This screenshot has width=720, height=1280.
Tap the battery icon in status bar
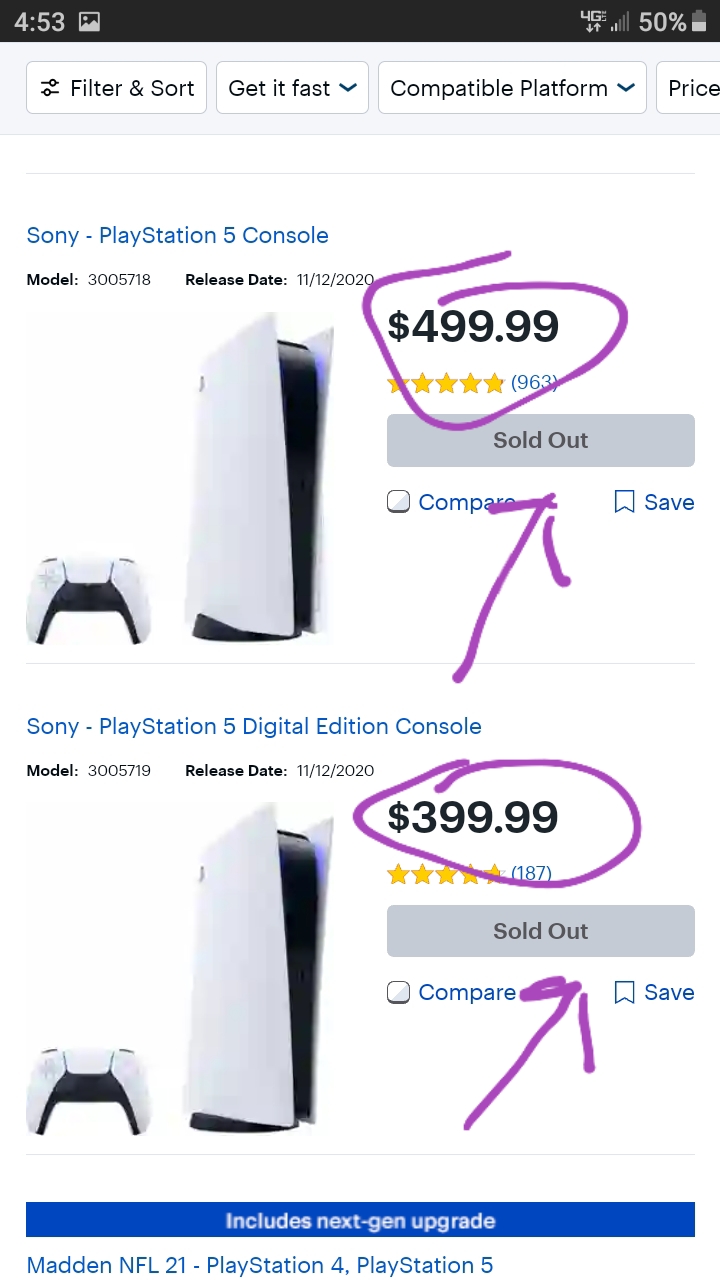699,21
